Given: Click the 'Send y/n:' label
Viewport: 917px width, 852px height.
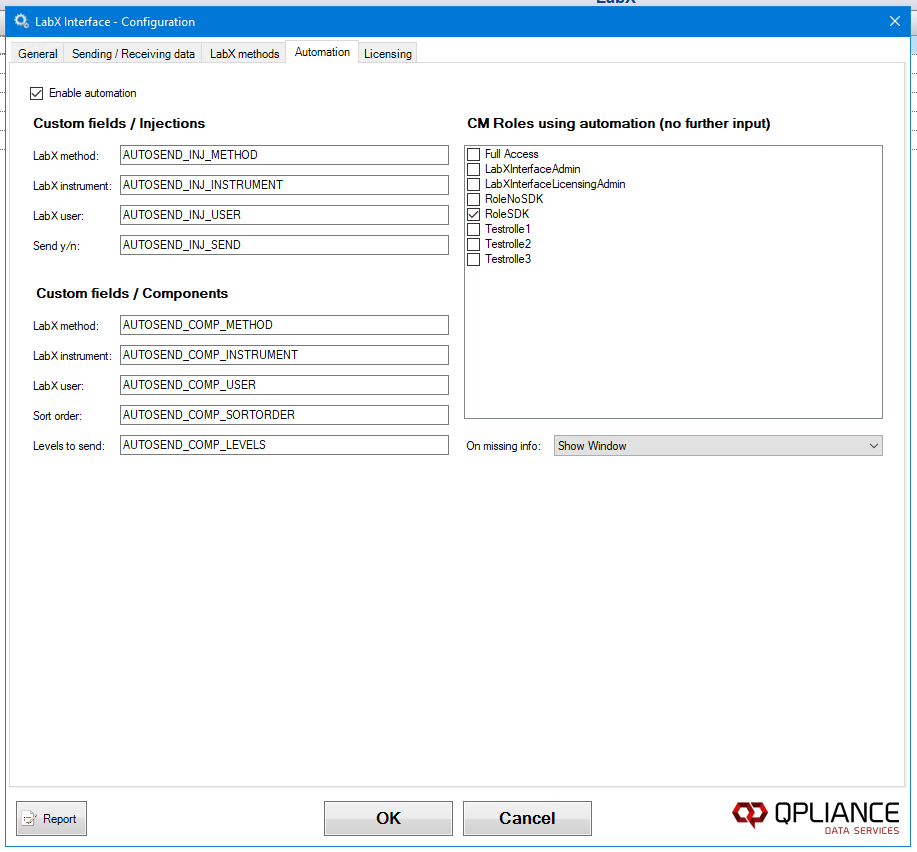Looking at the screenshot, I should pos(56,246).
